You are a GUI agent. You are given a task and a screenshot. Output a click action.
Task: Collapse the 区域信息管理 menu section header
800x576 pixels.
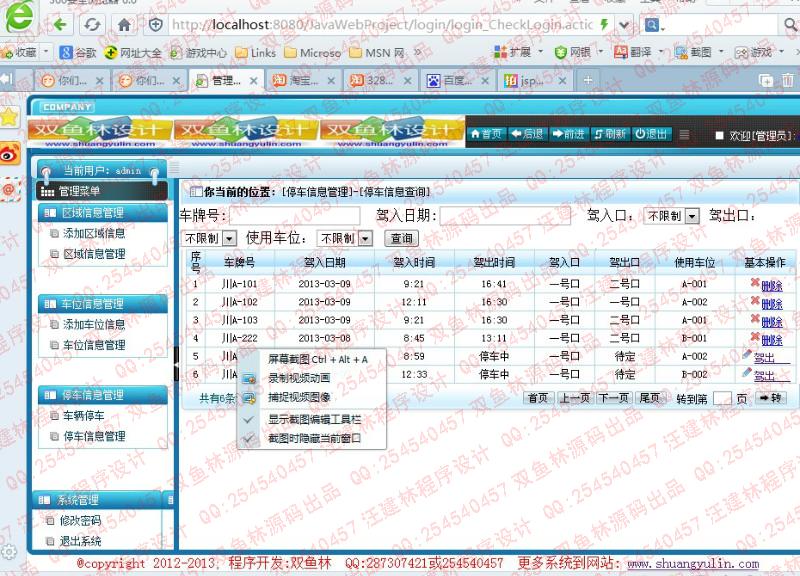(x=103, y=213)
